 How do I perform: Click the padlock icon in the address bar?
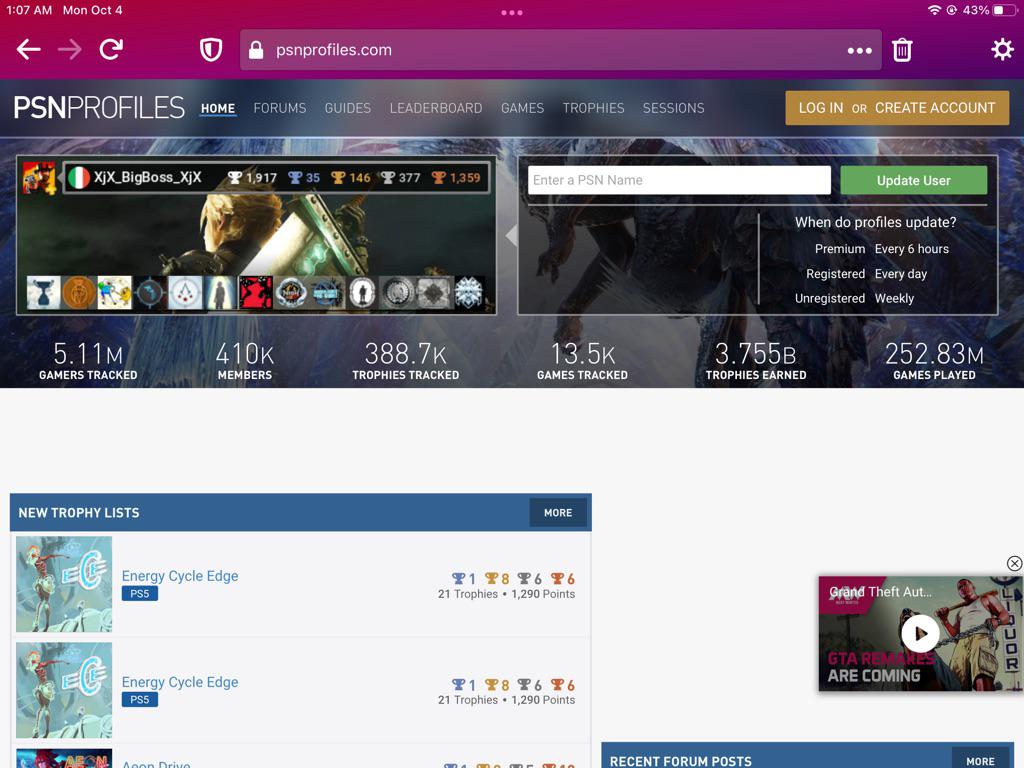click(255, 49)
